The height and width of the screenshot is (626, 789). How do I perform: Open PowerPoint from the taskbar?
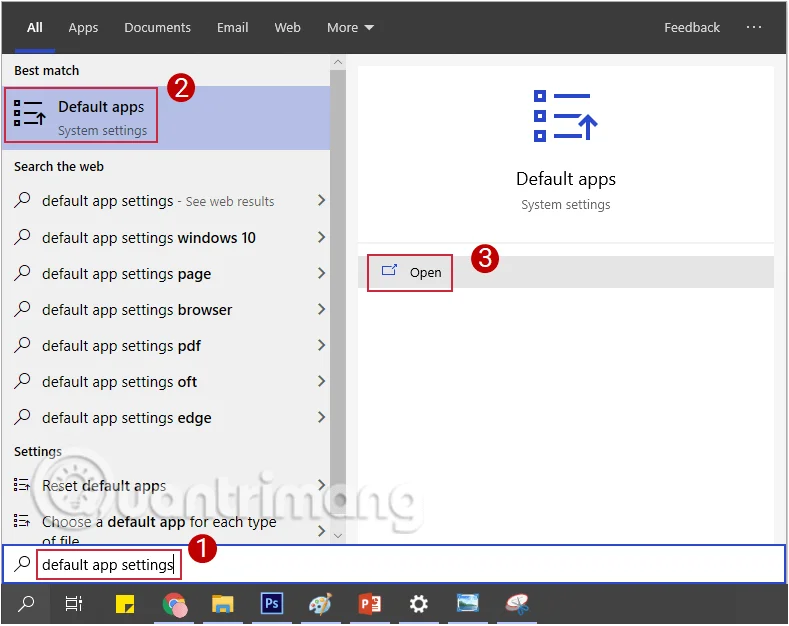[370, 604]
